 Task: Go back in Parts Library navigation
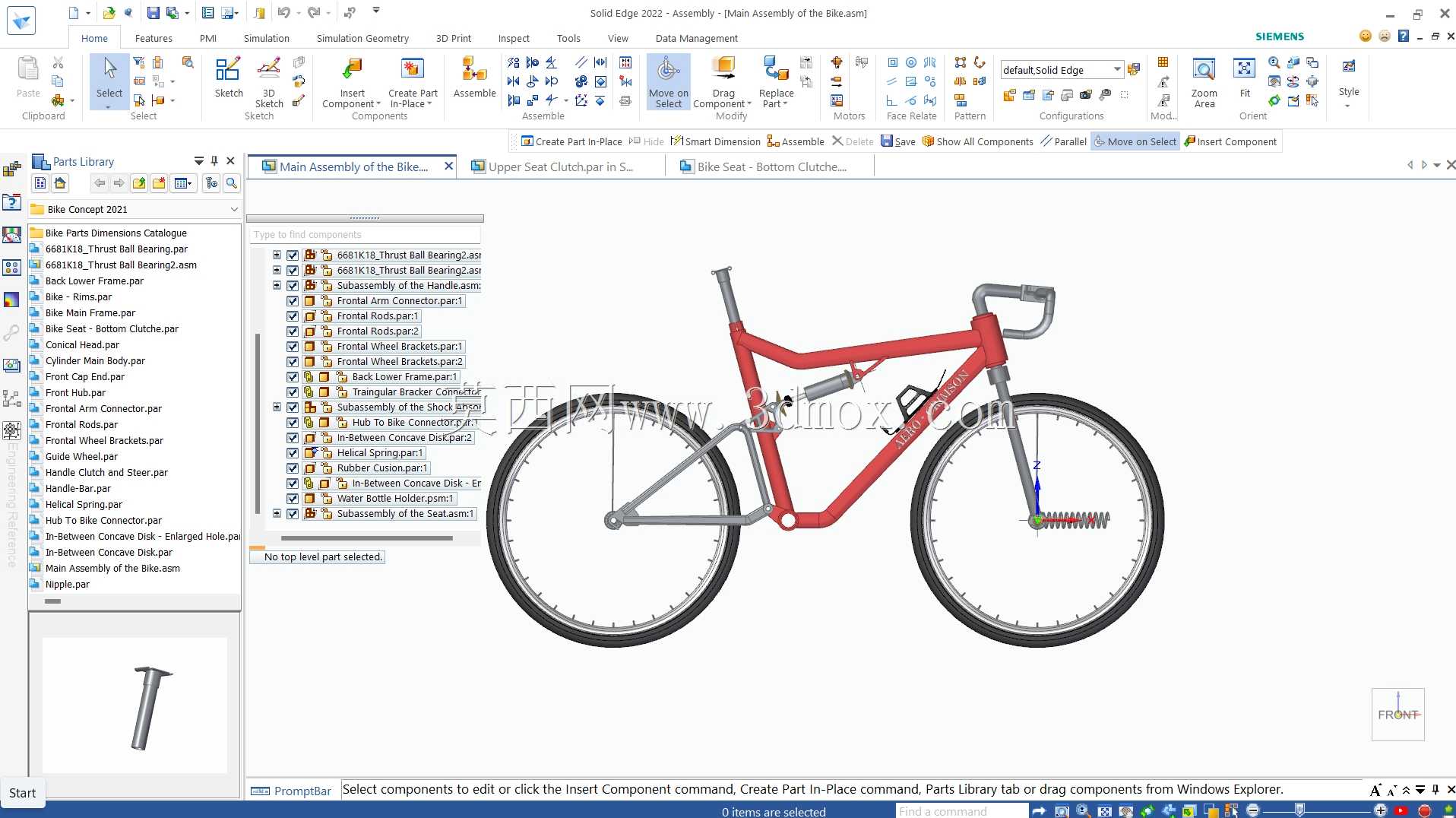click(x=100, y=183)
